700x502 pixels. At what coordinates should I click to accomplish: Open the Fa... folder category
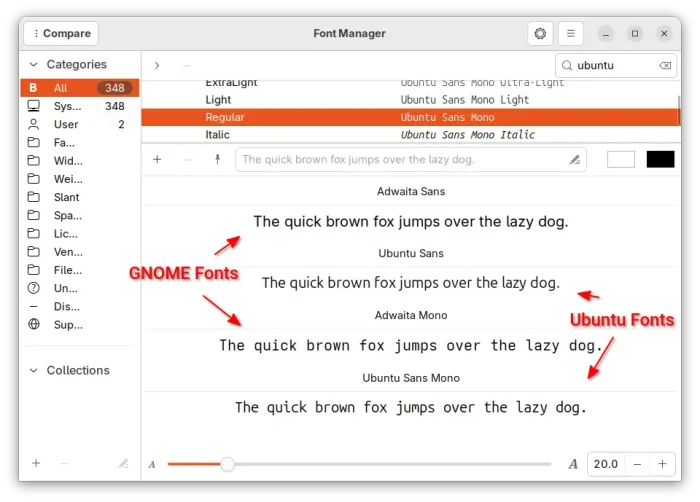point(80,142)
